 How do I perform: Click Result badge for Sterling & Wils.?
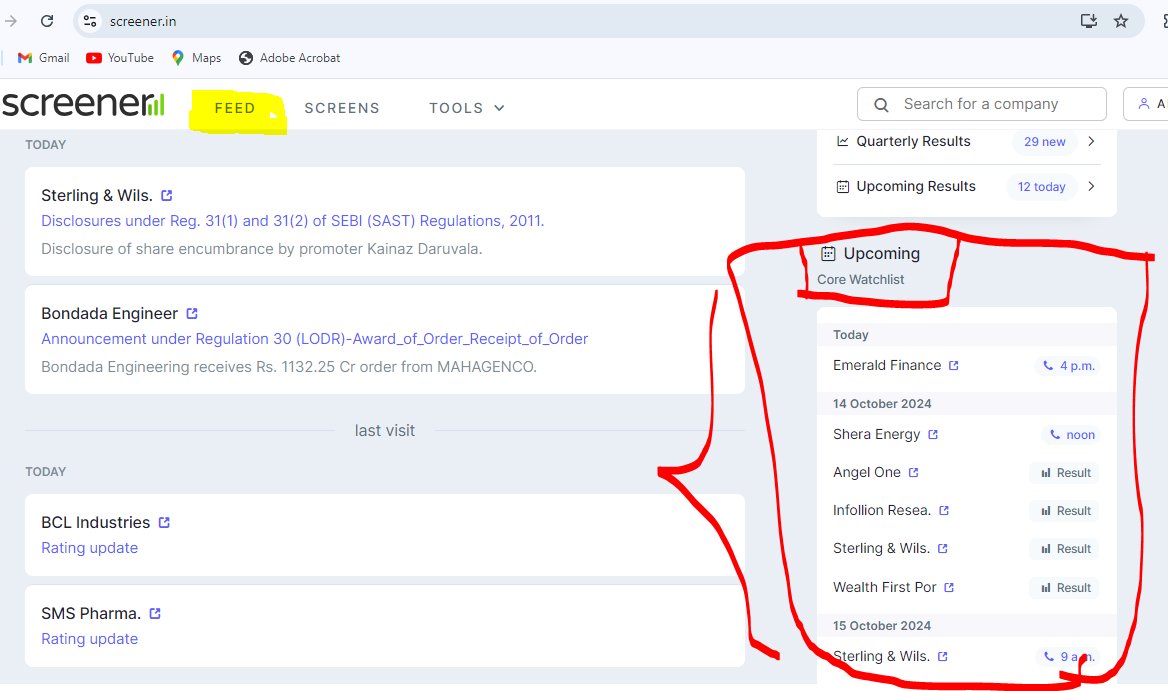1066,549
